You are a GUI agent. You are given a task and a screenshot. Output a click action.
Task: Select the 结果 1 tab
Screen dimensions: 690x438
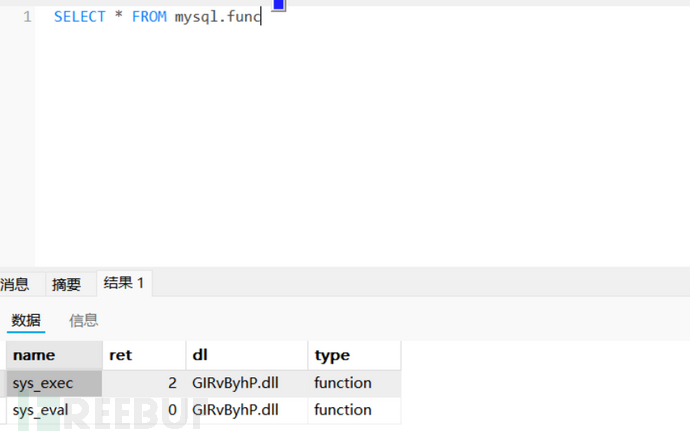(124, 284)
